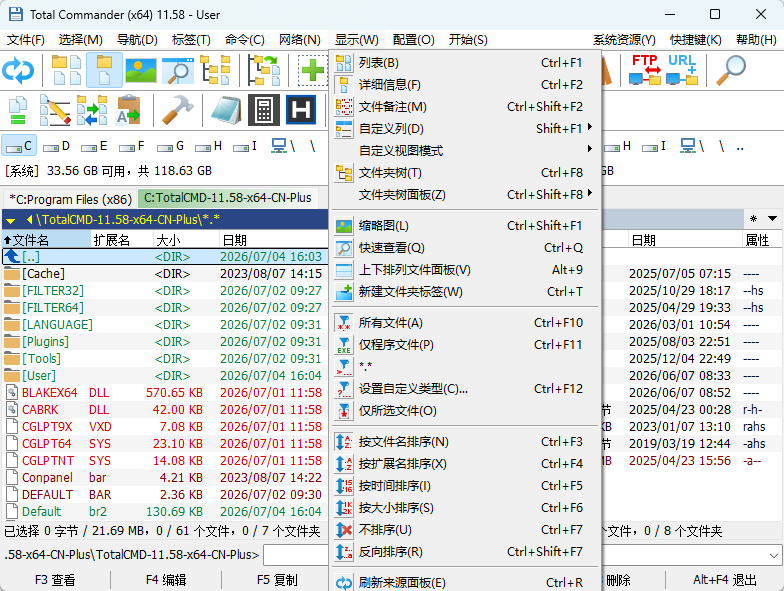Sort by left-panel 日期 column header

(274, 240)
